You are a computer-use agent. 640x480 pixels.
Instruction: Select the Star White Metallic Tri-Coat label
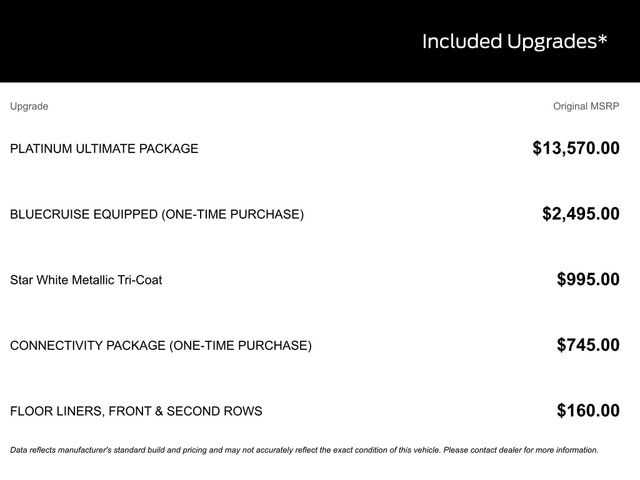pyautogui.click(x=86, y=280)
